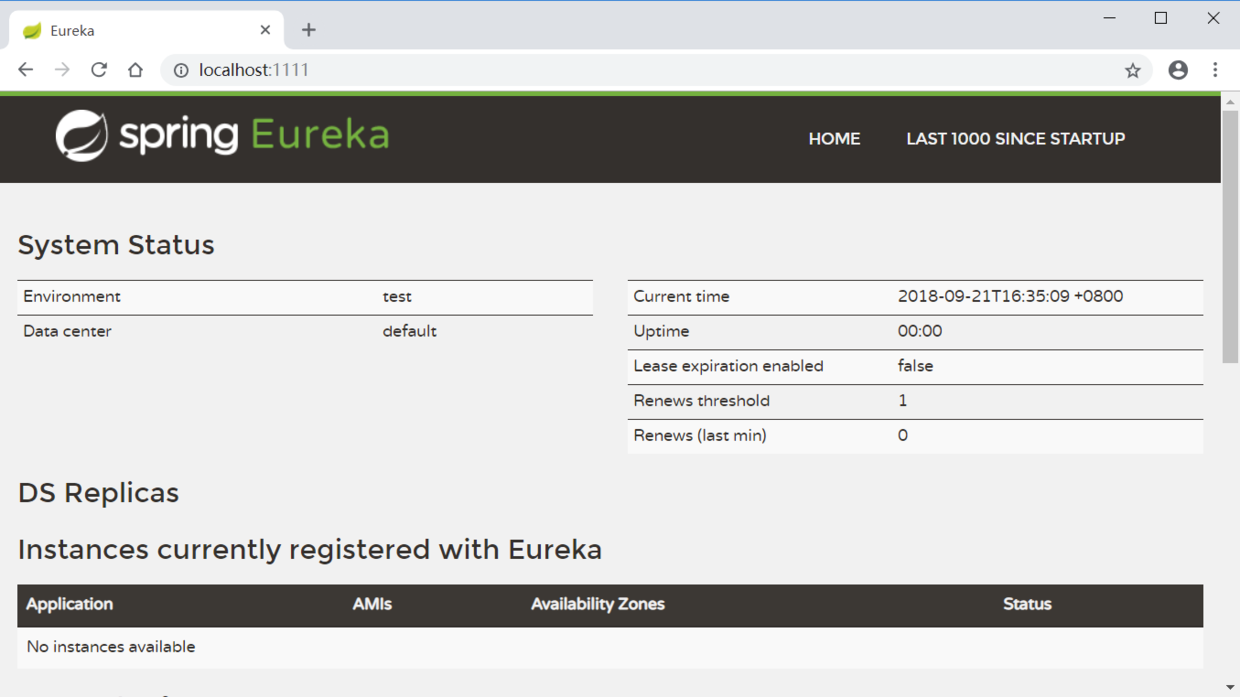
Task: View site information icon in address bar
Action: click(181, 70)
